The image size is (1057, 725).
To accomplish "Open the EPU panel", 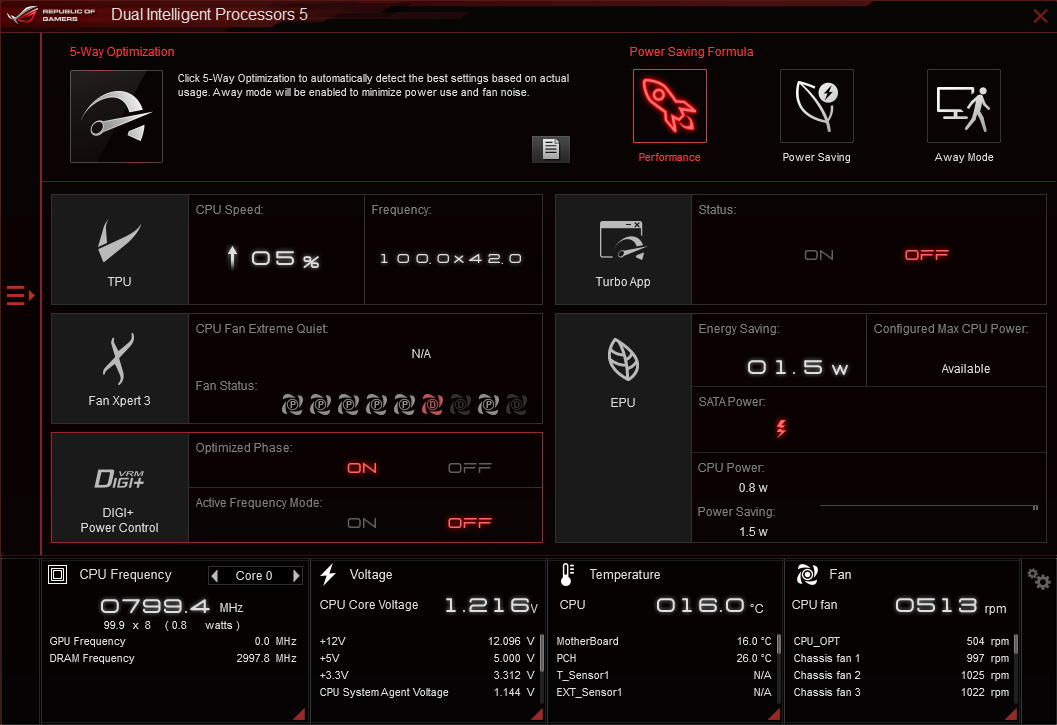I will 623,428.
